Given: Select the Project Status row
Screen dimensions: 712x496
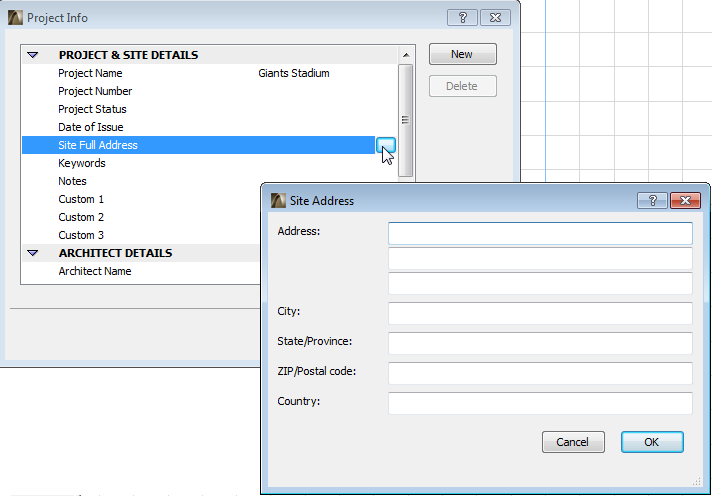Looking at the screenshot, I should pos(210,109).
